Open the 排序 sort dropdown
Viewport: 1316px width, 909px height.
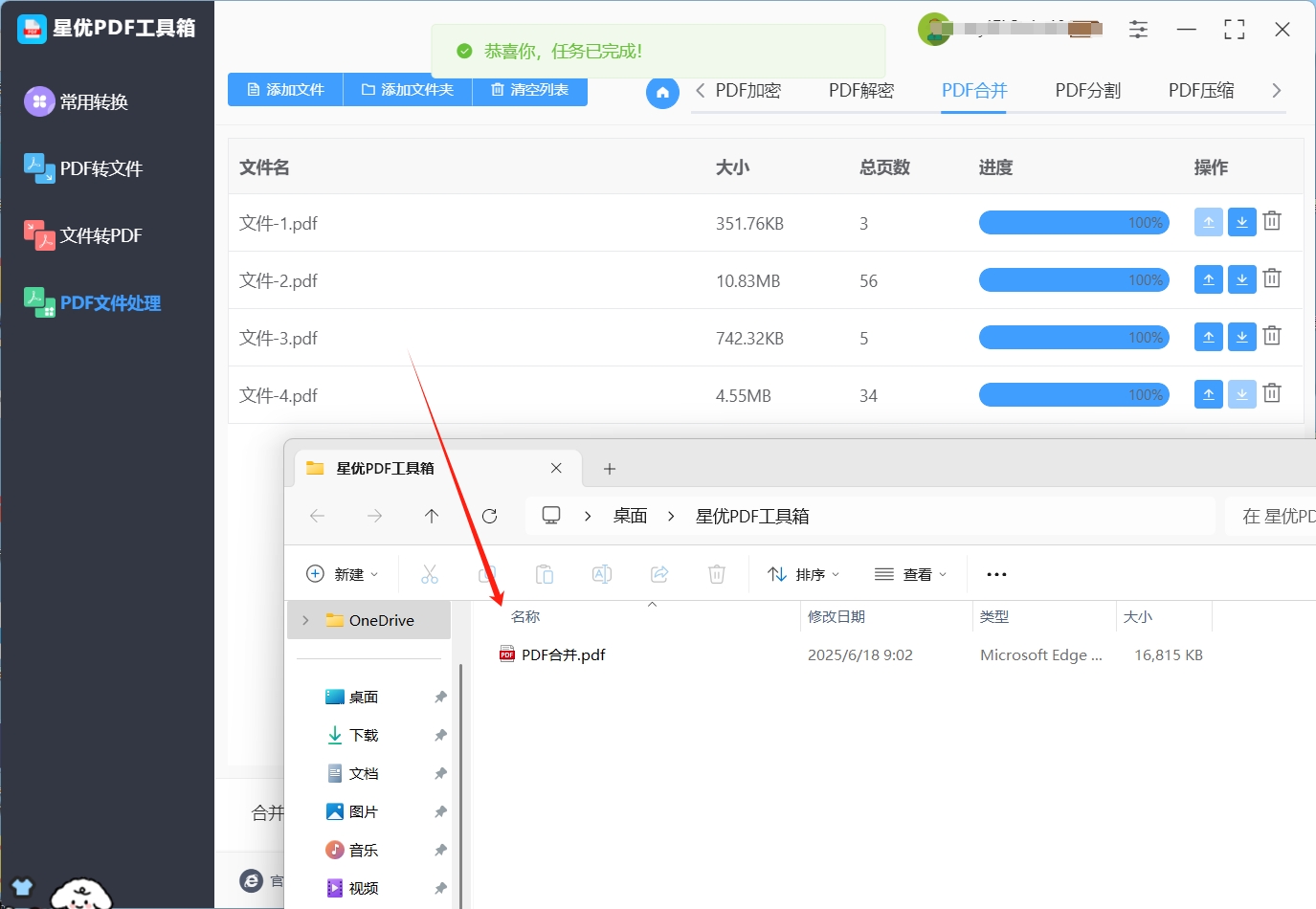point(803,574)
